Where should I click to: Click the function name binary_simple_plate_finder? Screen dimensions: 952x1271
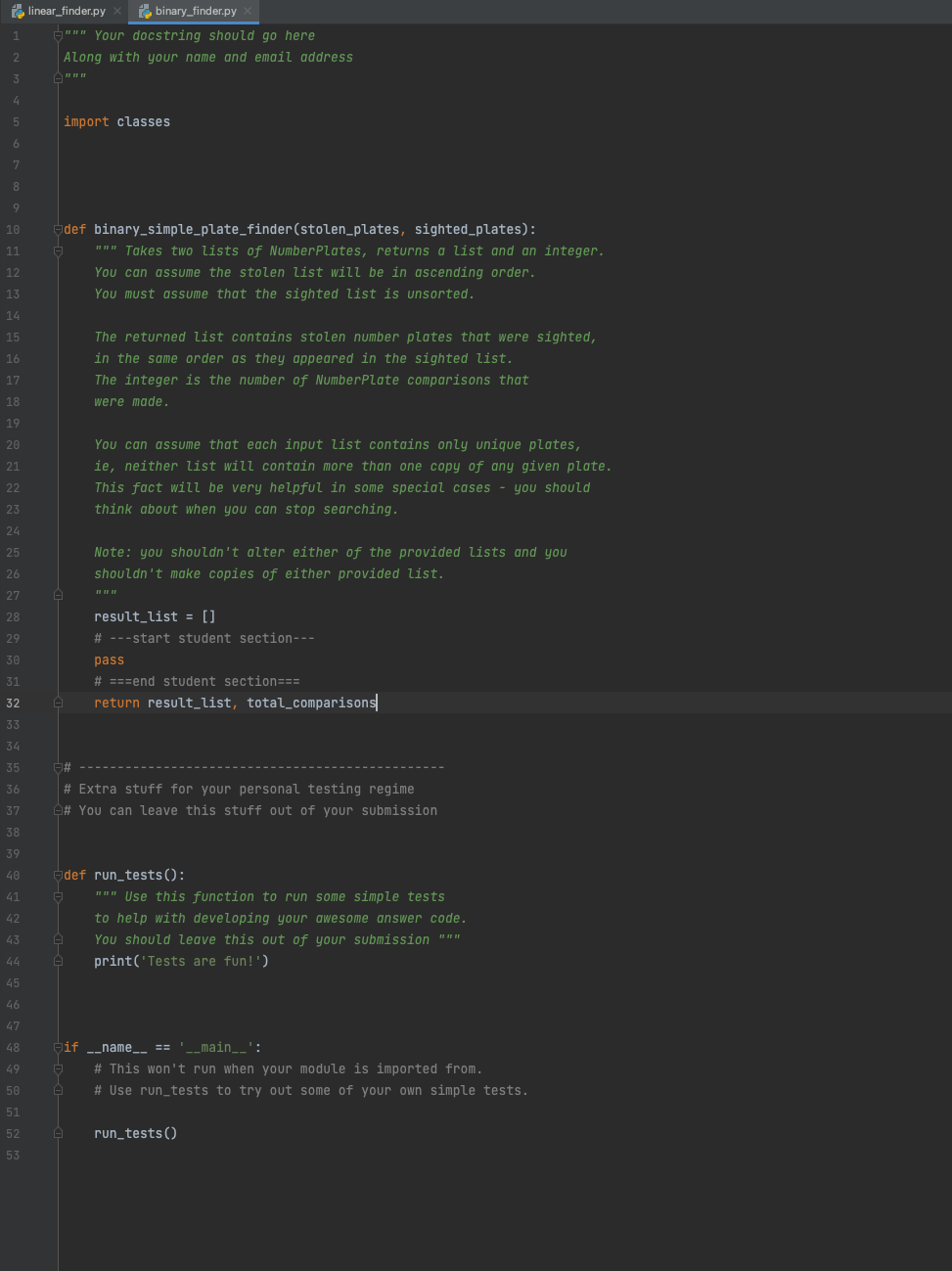[193, 230]
